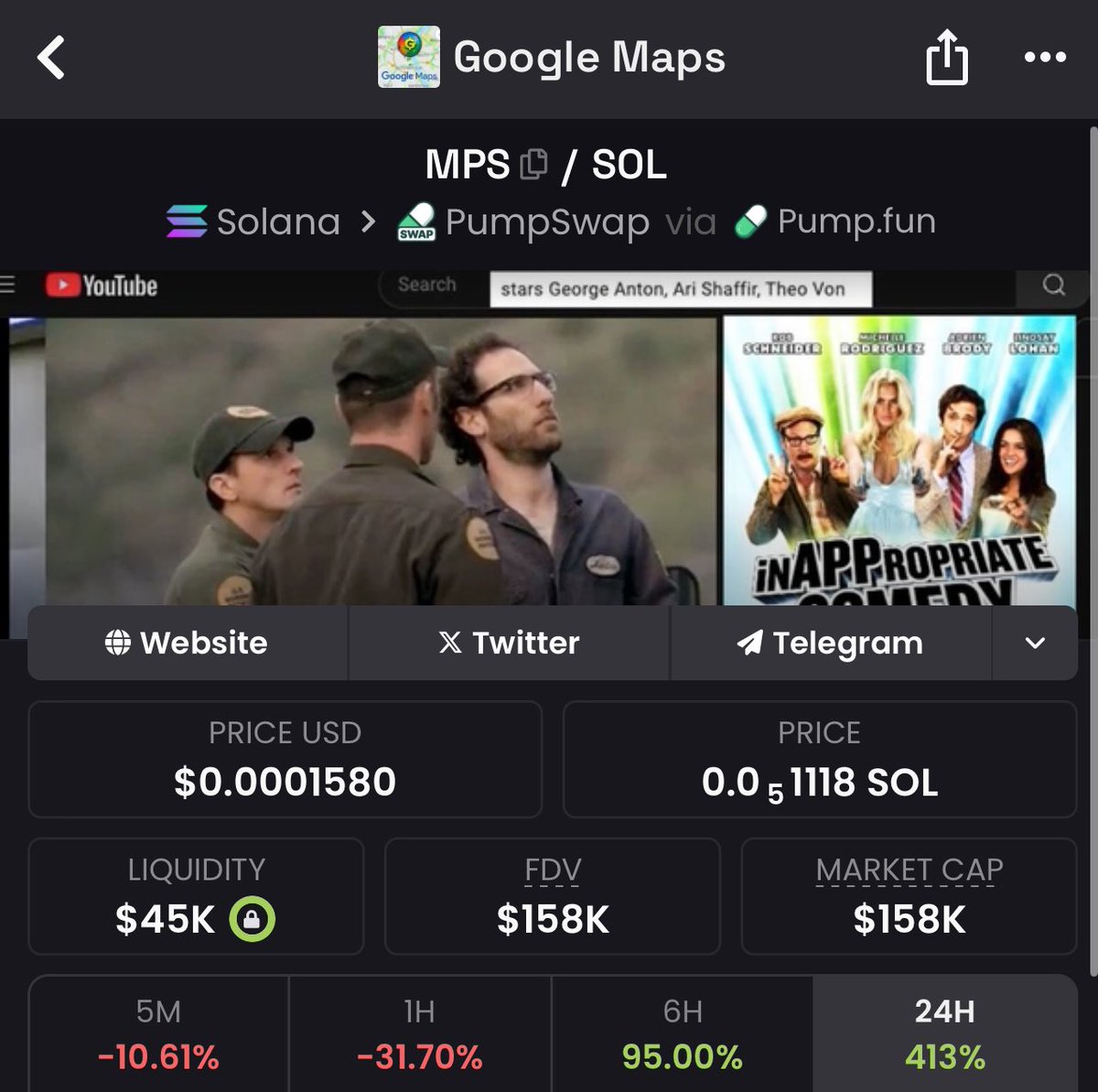Screen dimensions: 1098x1092
Task: Tap the green liquidity lock icon
Action: [252, 918]
